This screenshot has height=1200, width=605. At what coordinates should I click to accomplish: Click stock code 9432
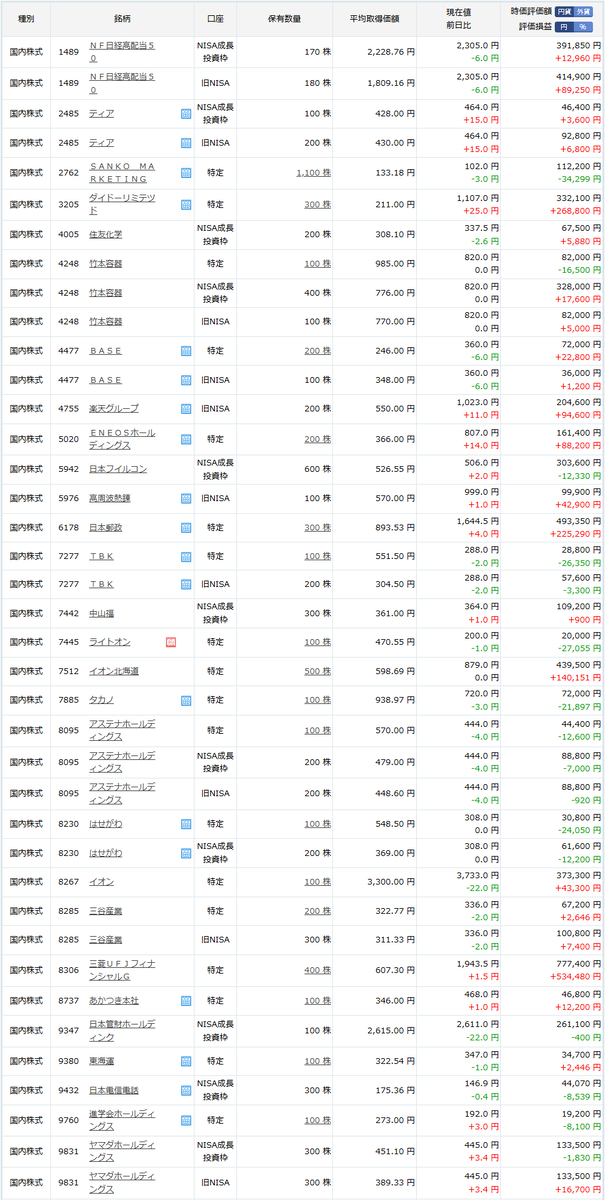tap(68, 1090)
